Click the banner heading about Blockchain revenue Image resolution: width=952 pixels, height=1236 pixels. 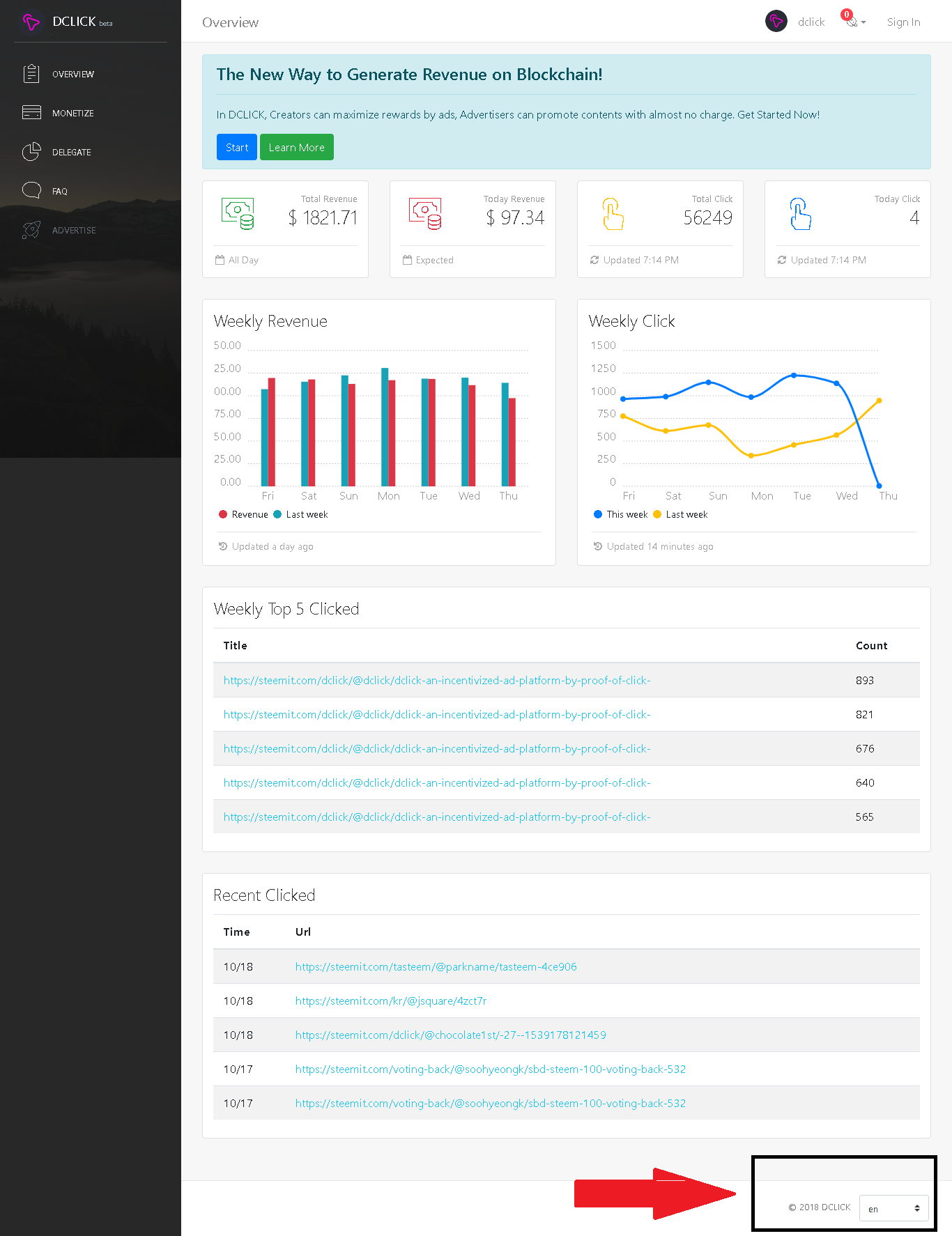409,75
